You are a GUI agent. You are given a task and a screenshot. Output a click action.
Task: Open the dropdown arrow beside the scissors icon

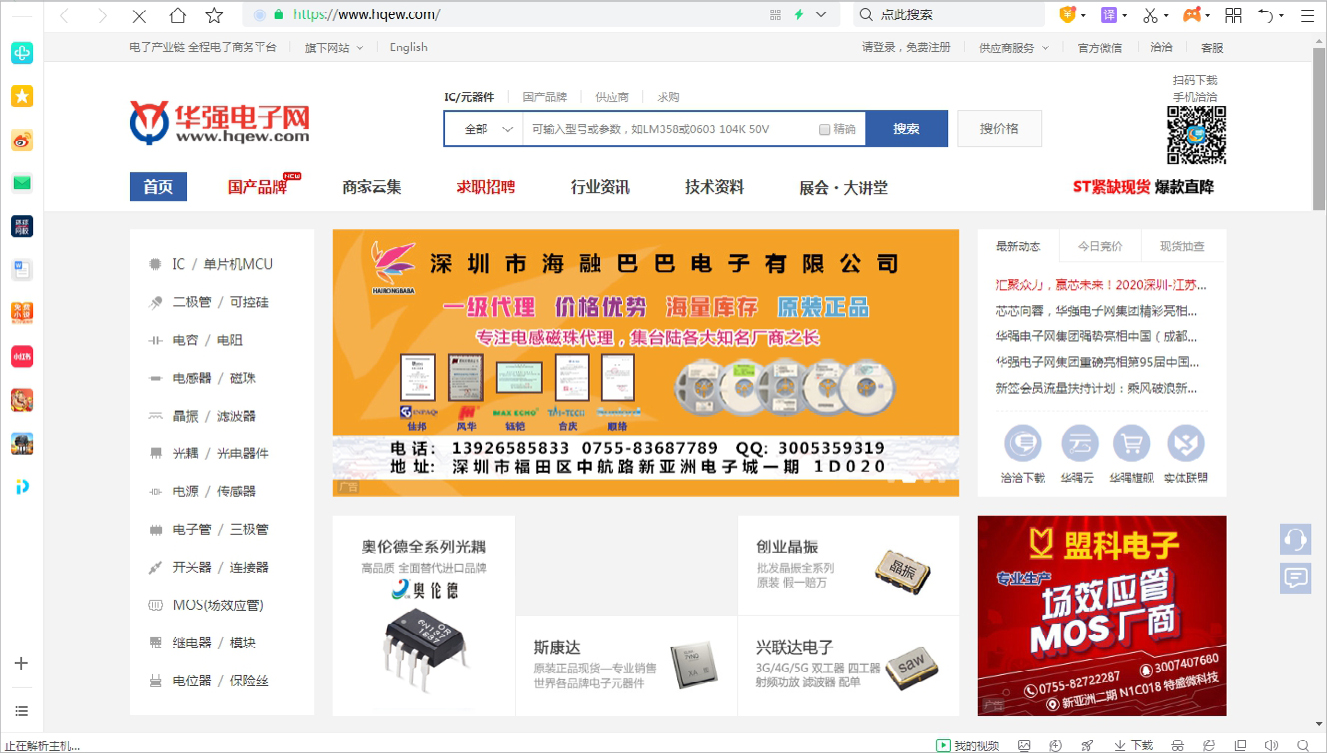(1166, 16)
